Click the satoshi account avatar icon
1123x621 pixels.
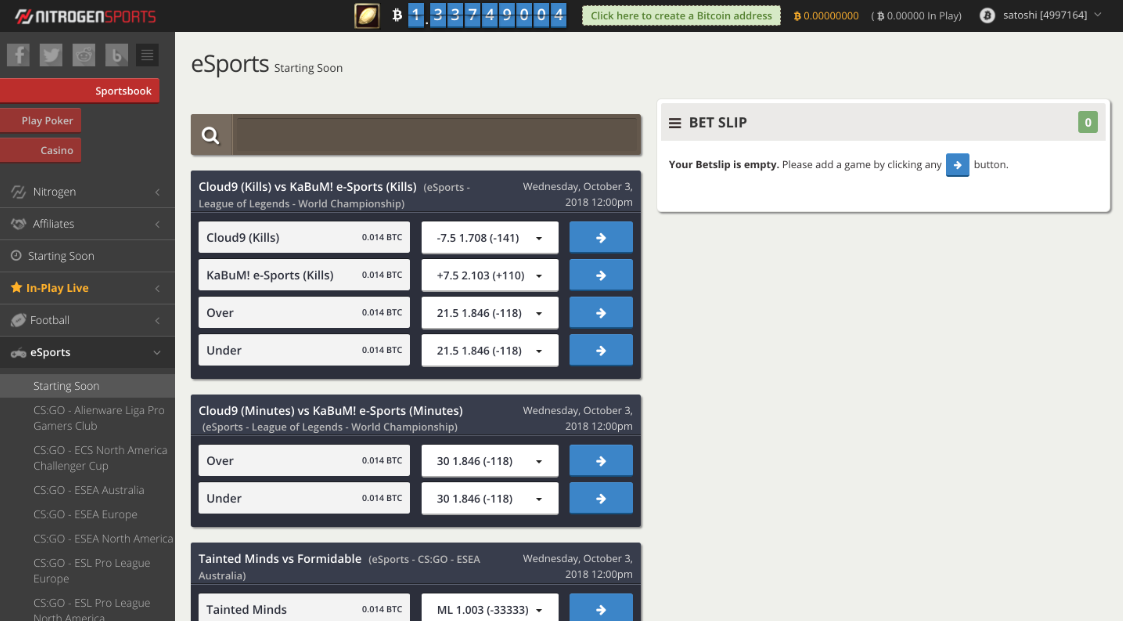987,15
